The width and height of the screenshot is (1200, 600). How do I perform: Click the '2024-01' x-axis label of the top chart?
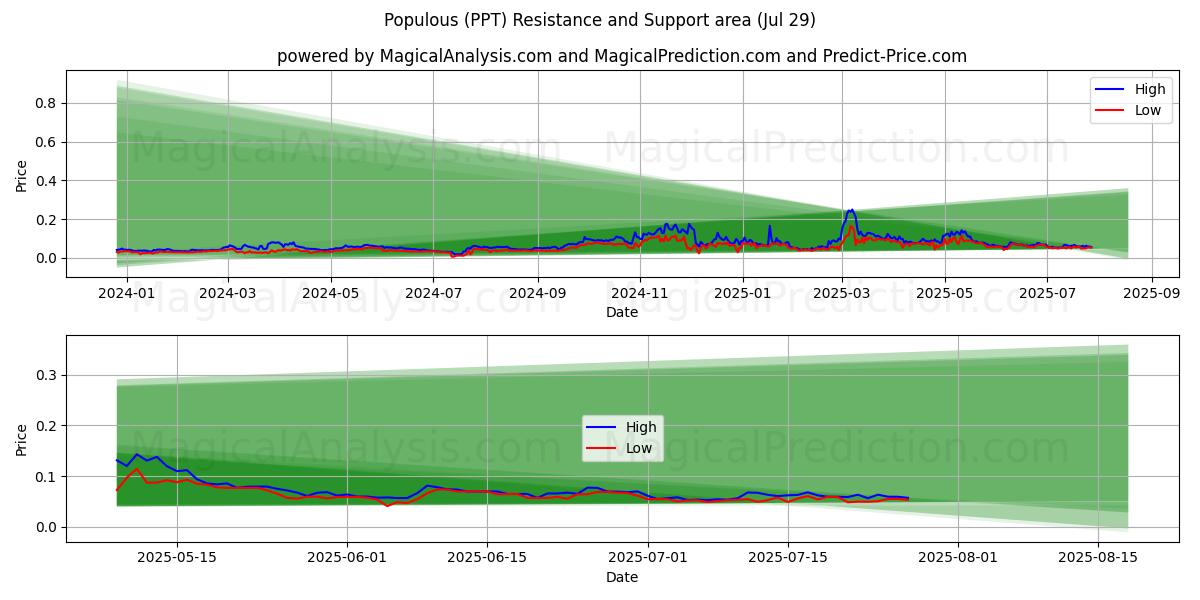[x=125, y=293]
